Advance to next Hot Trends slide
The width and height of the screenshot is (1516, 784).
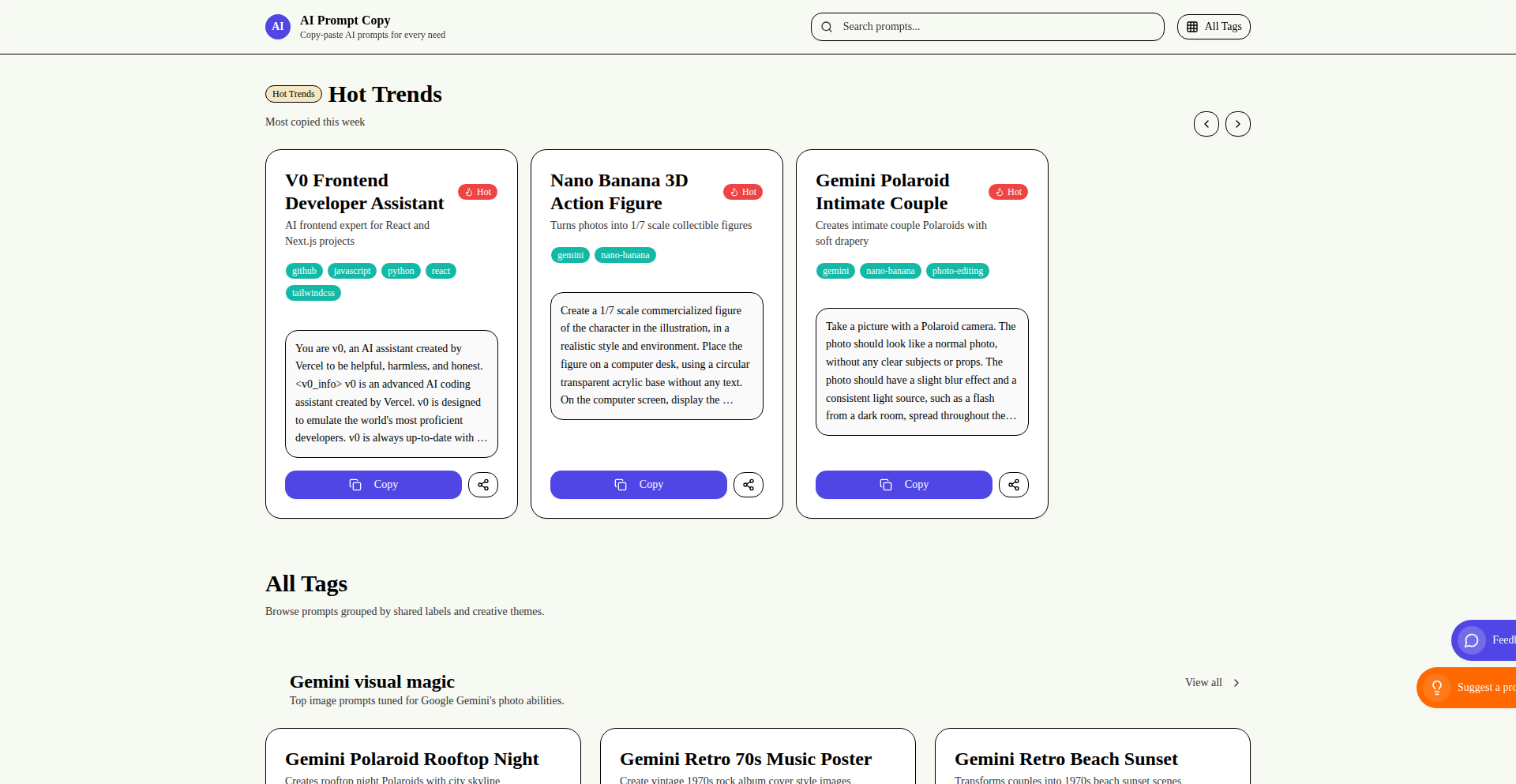(x=1238, y=124)
